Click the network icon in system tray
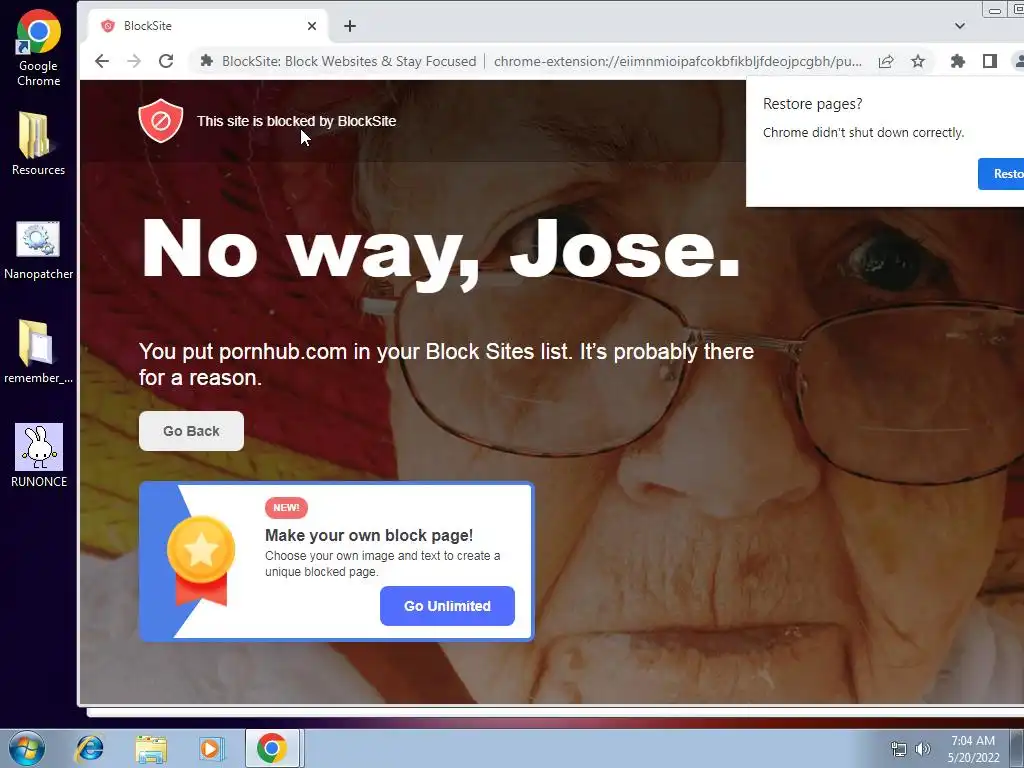Image resolution: width=1024 pixels, height=768 pixels. (x=899, y=749)
